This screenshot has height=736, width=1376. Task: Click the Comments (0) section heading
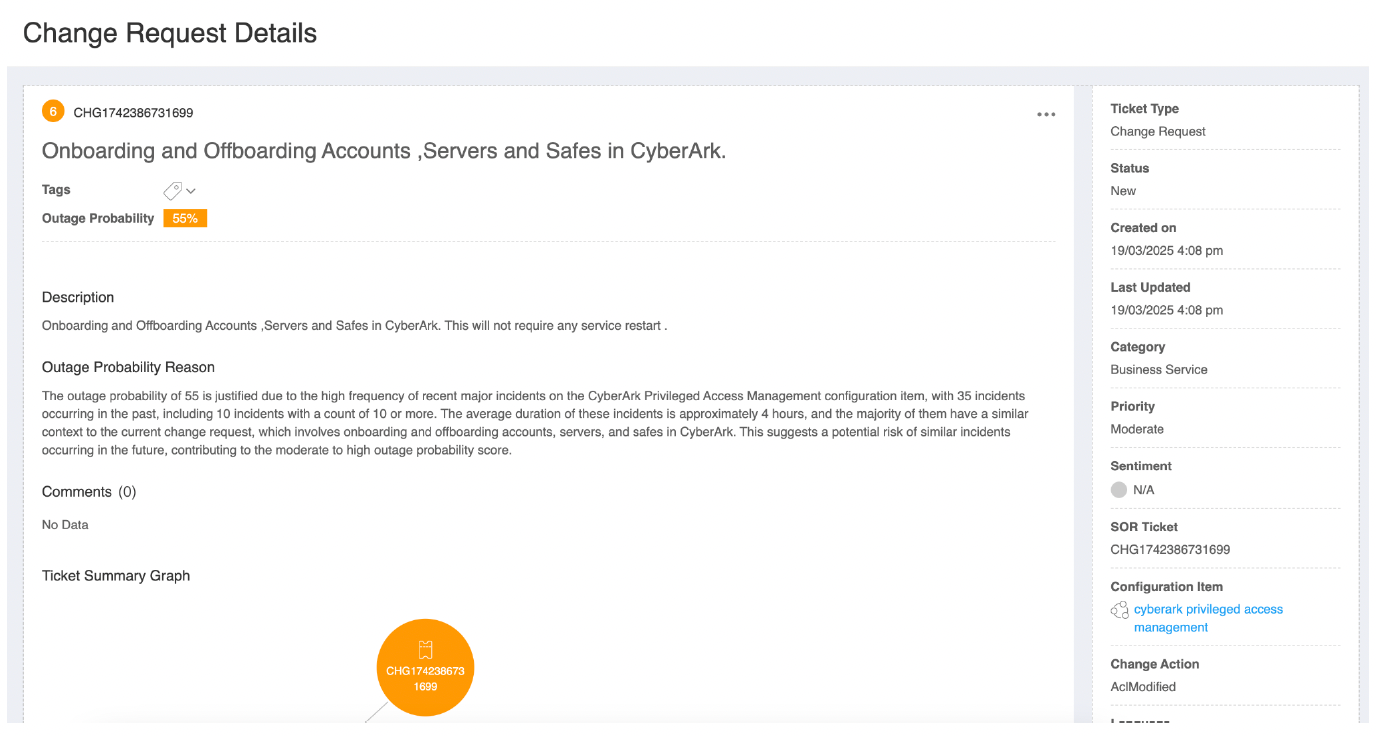click(89, 492)
